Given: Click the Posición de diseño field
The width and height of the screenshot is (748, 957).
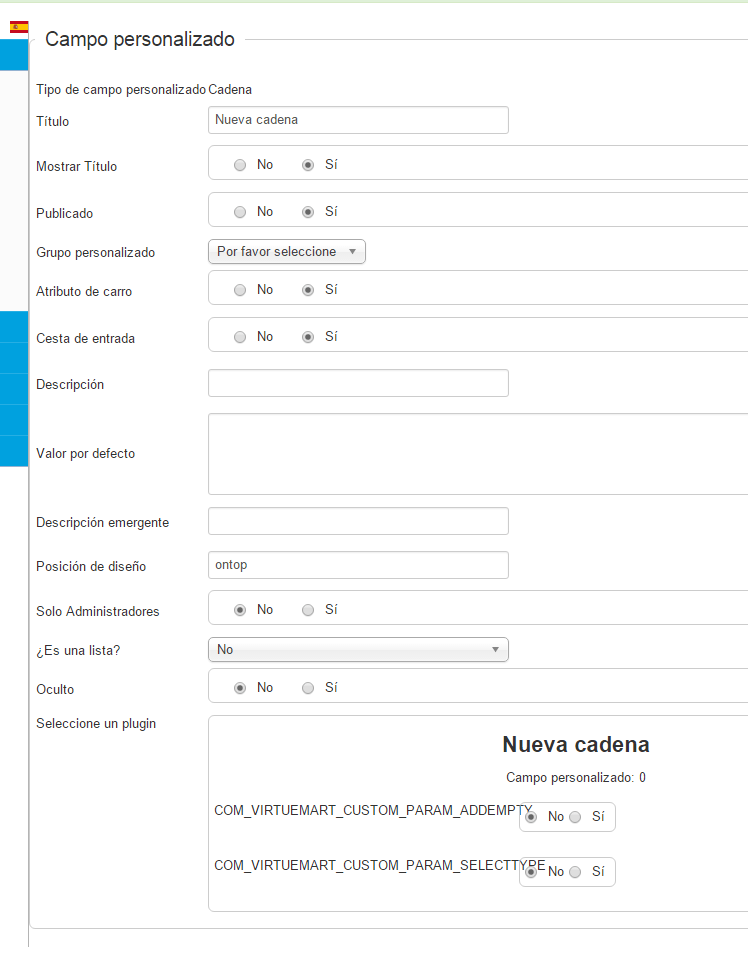Looking at the screenshot, I should pyautogui.click(x=358, y=565).
